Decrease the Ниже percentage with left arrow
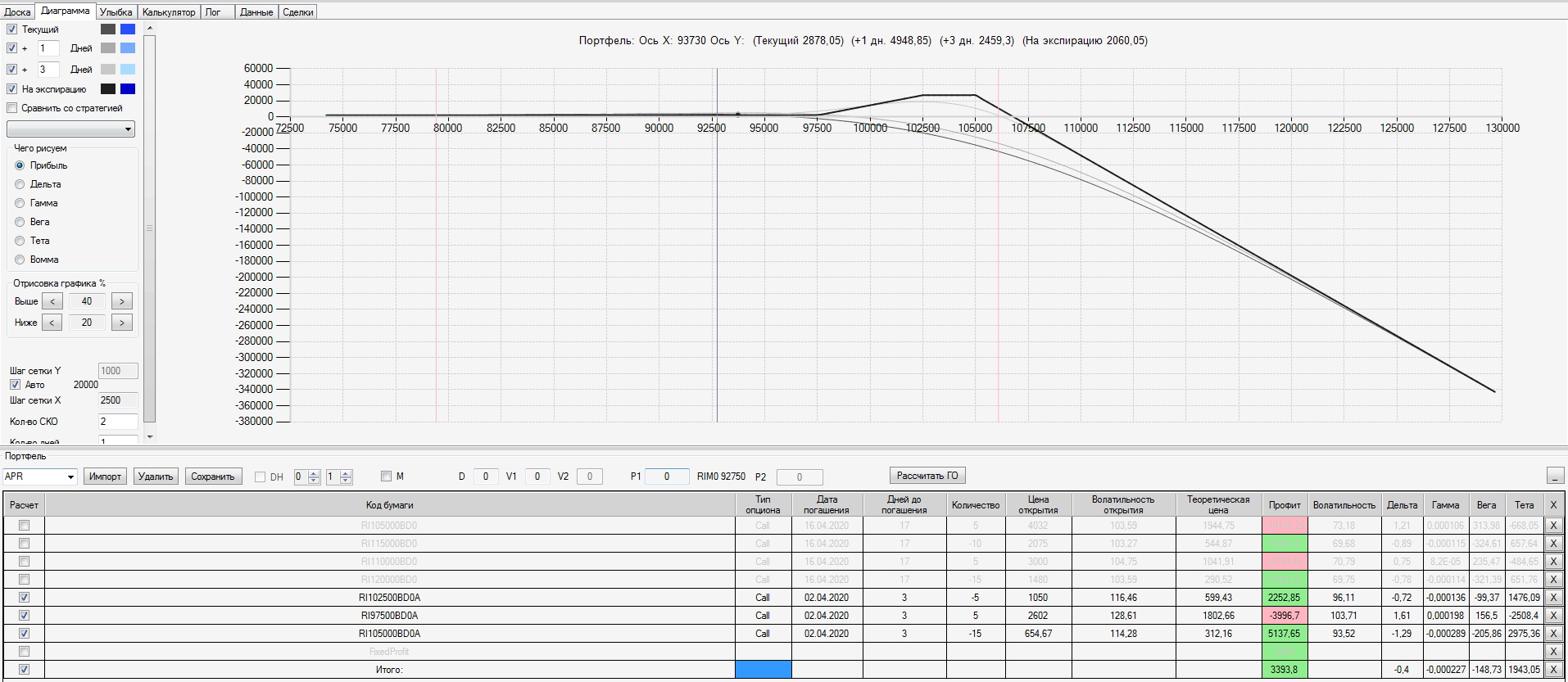1568x682 pixels. [x=52, y=323]
